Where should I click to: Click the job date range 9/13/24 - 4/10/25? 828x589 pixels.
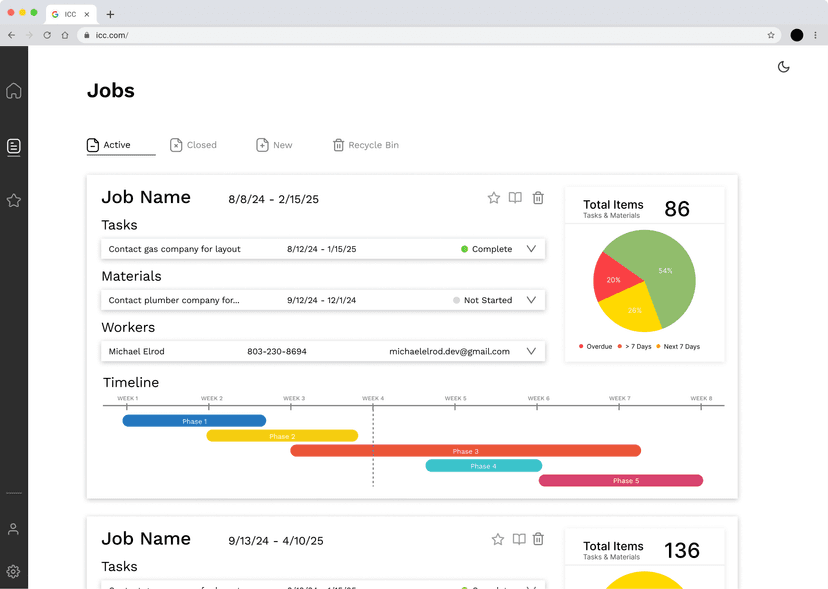point(276,541)
